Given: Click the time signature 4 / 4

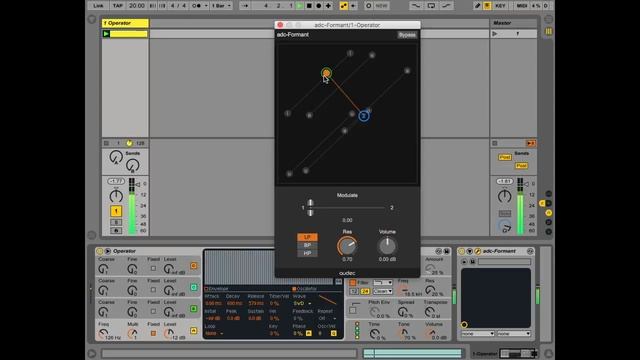Looking at the screenshot, I should [x=178, y=6].
